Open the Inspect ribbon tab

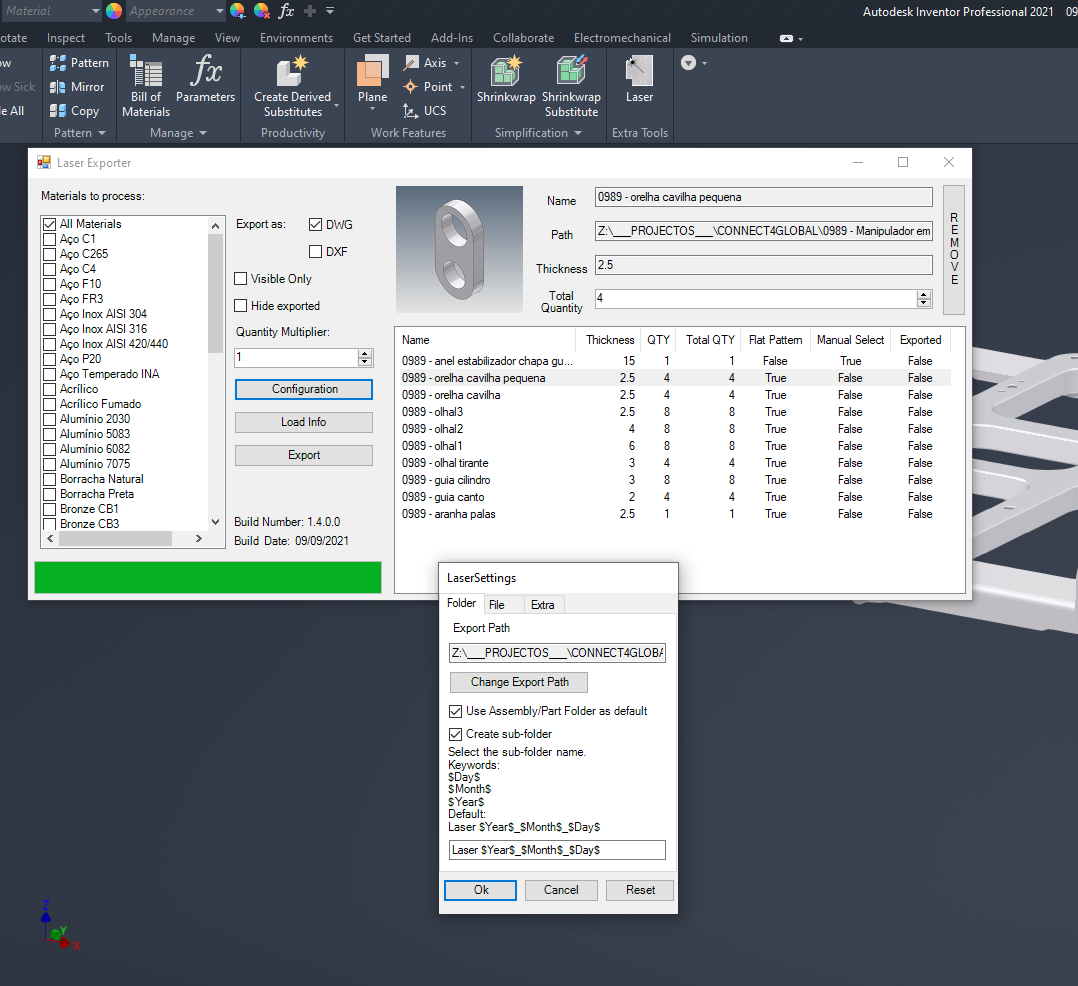point(65,38)
